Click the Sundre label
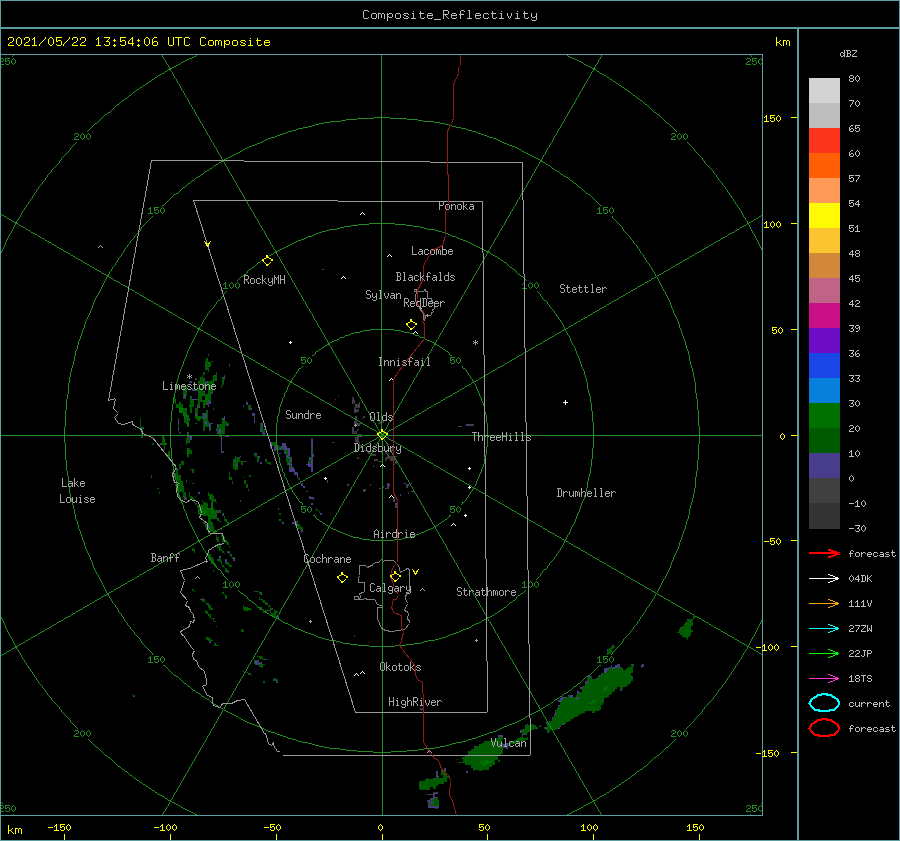This screenshot has width=900, height=841. (303, 414)
